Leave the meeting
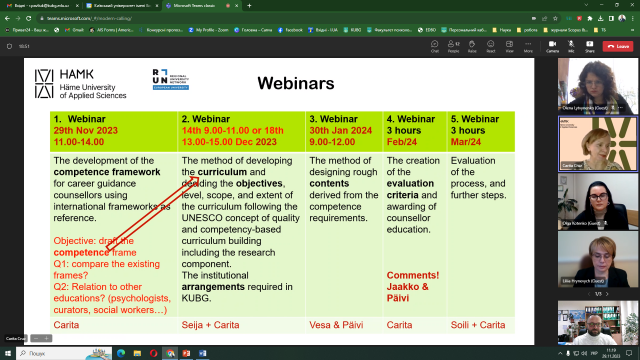This screenshot has height=360, width=640. click(x=618, y=47)
